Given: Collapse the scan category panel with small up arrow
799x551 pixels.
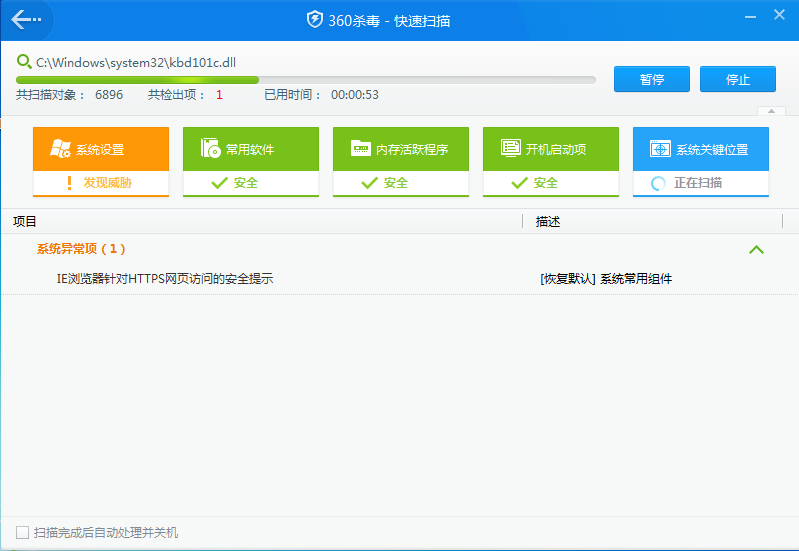Looking at the screenshot, I should click(x=770, y=111).
